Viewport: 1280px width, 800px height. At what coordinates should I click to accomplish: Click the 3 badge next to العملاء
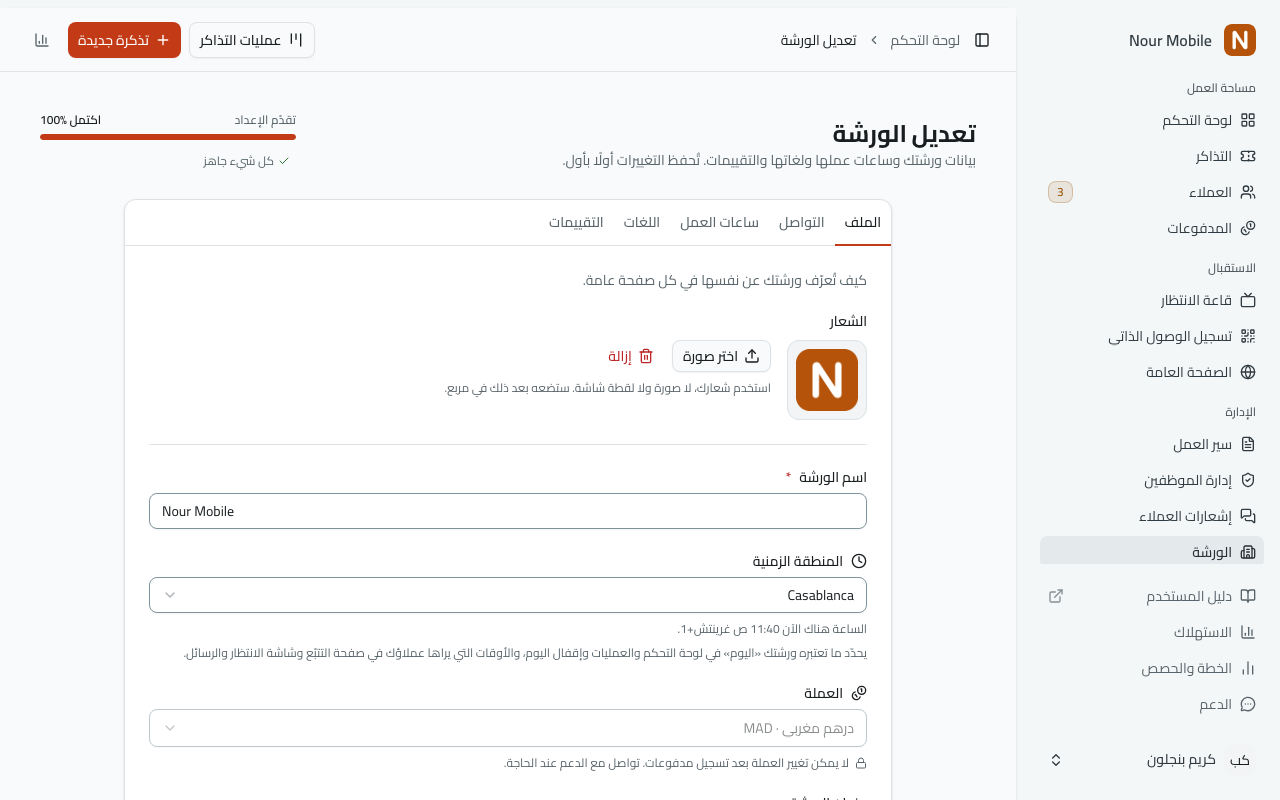click(1060, 192)
